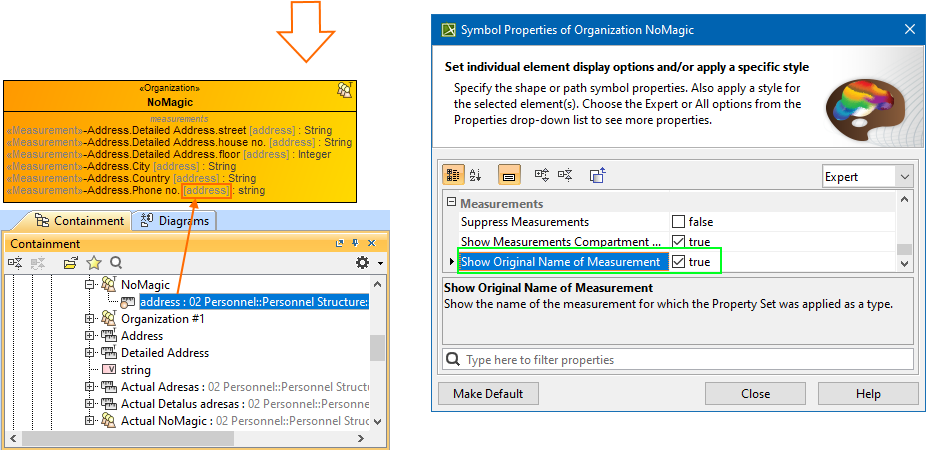The height and width of the screenshot is (451, 929).
Task: Click the properties list vertical scrollbar thumb
Action: (904, 249)
